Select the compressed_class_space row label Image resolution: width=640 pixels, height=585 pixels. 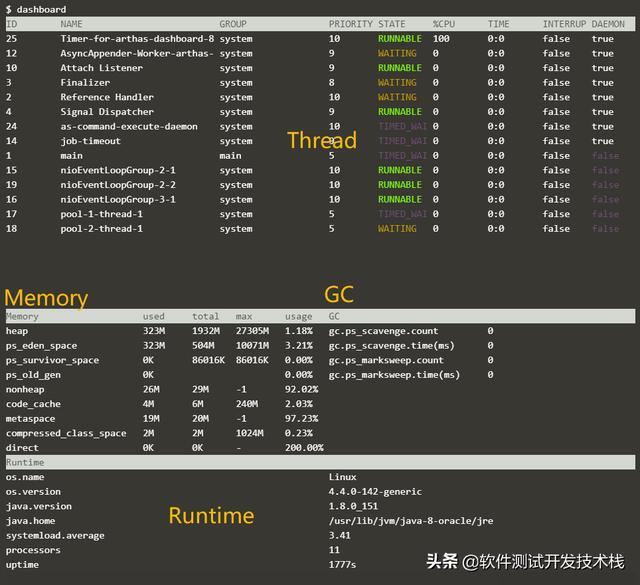(66, 433)
